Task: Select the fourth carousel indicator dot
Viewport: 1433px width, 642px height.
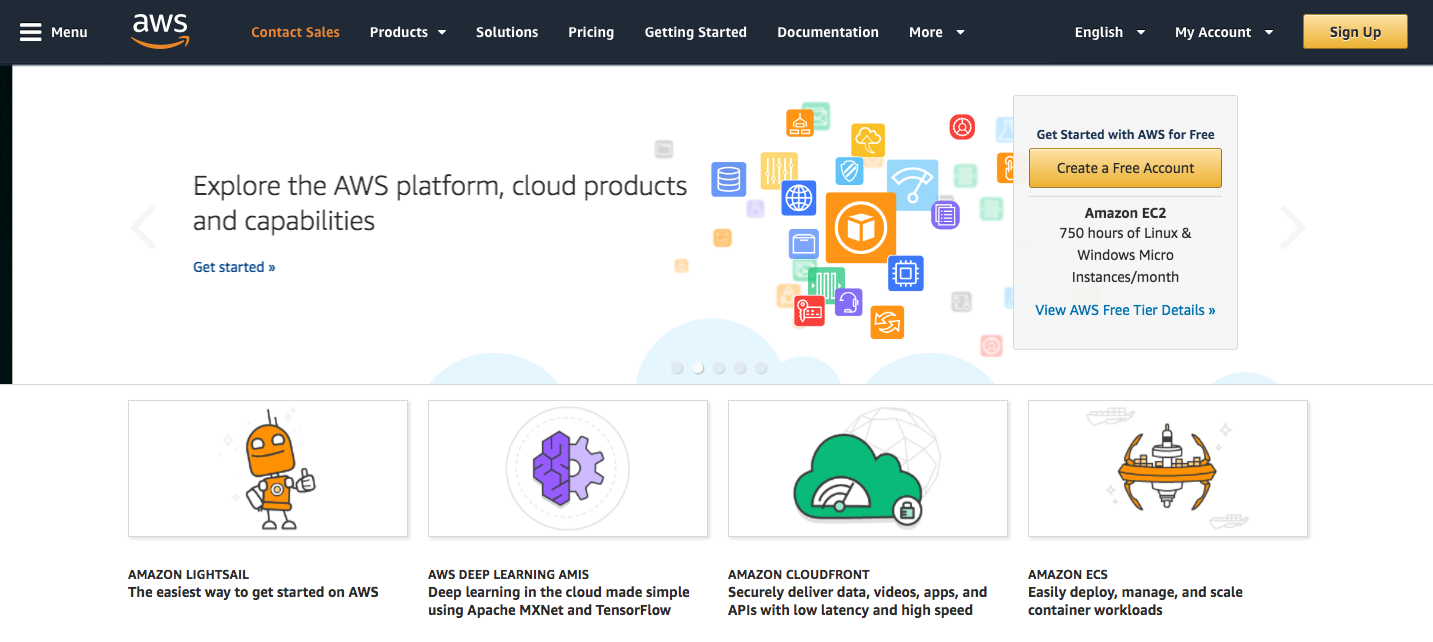Action: [740, 368]
